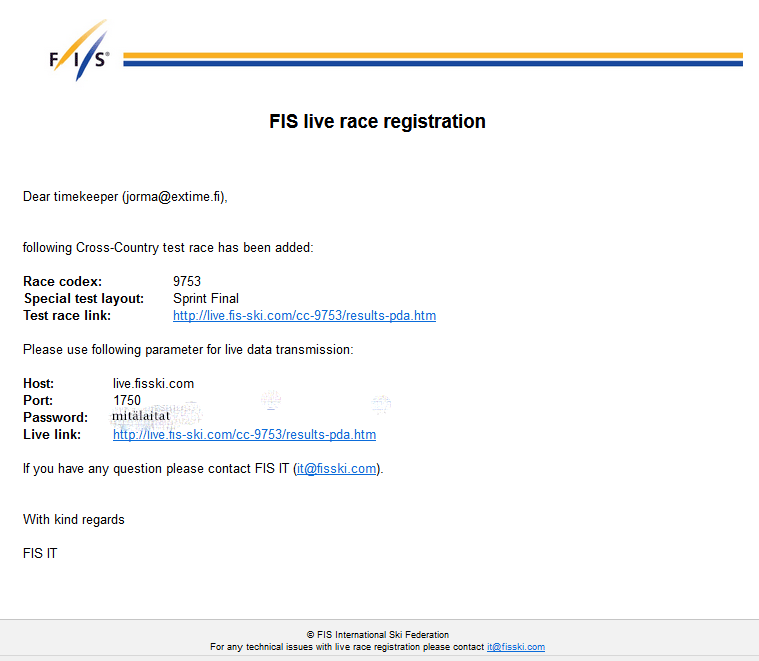759x661 pixels.
Task: Click the orange and blue header stripe
Action: tap(432, 60)
